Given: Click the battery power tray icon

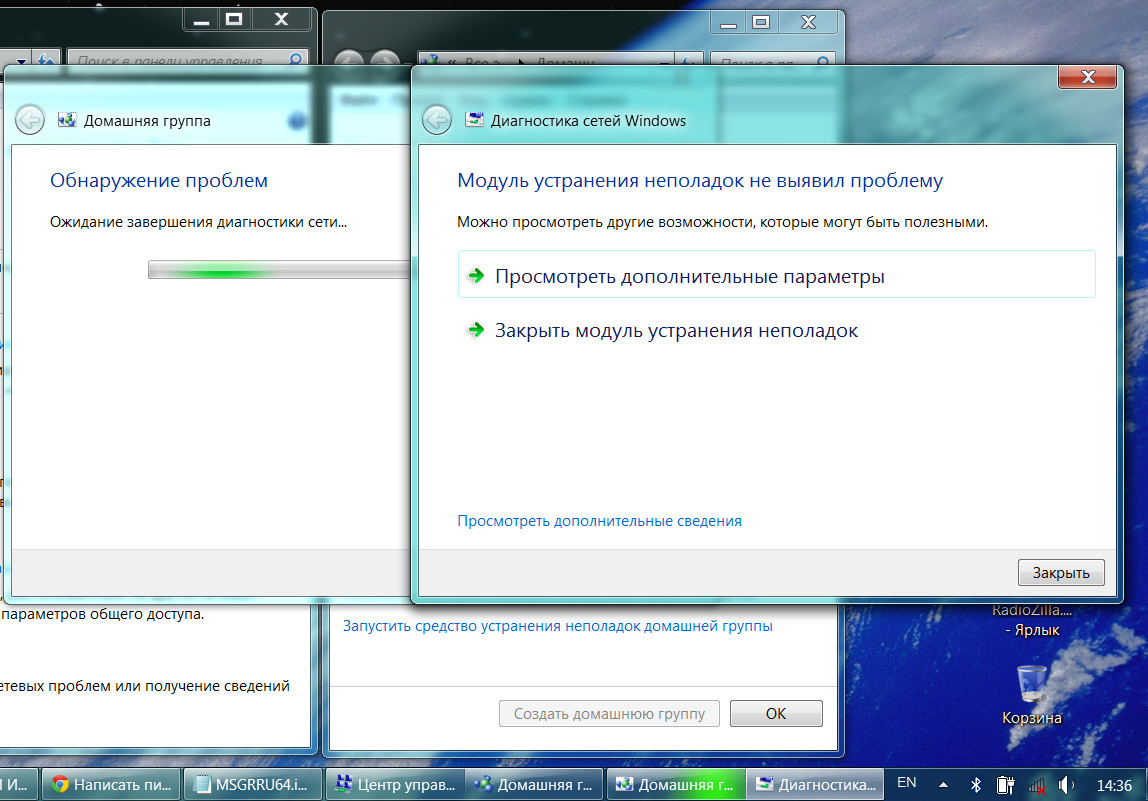Looking at the screenshot, I should [1006, 784].
